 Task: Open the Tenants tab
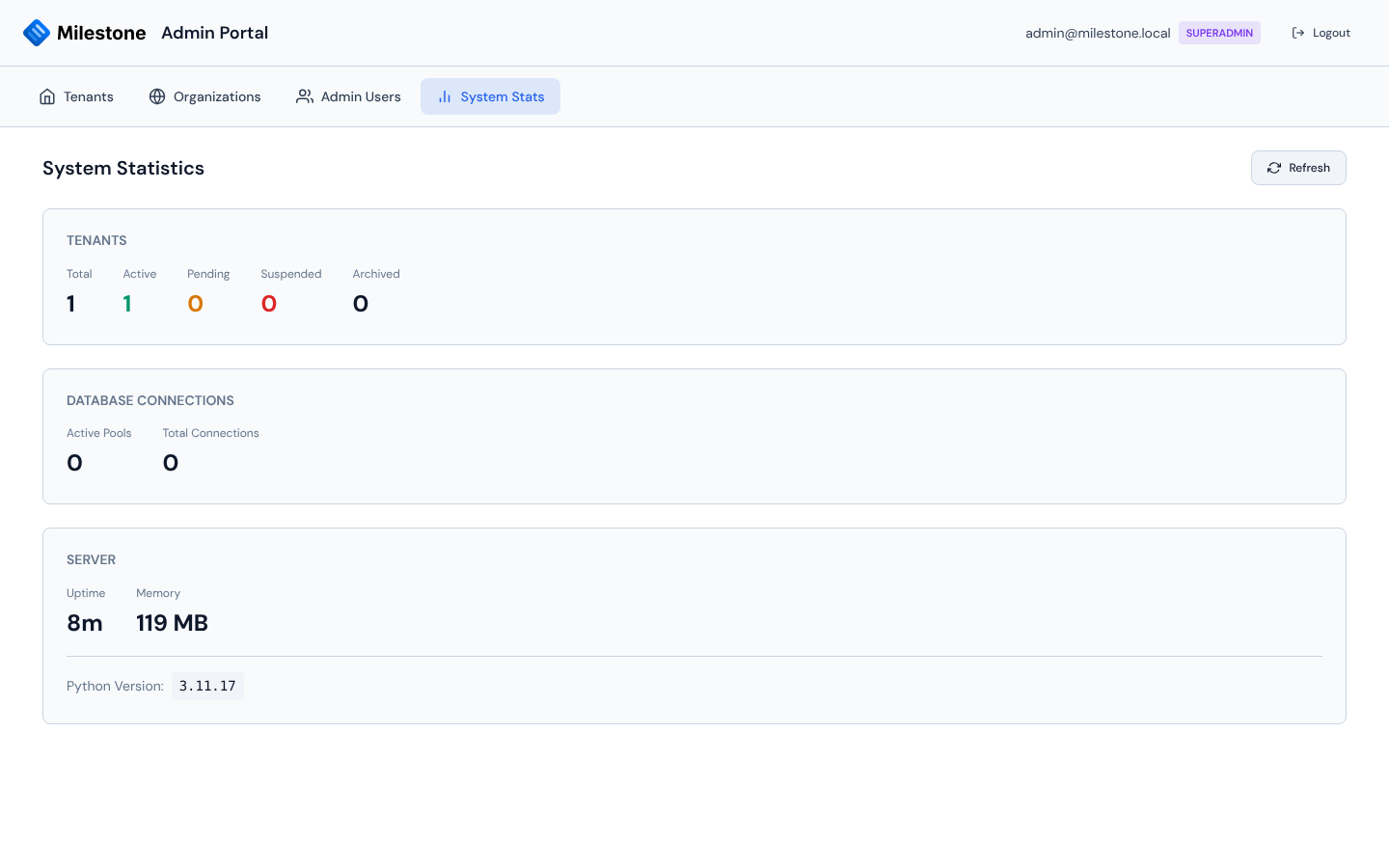click(x=76, y=96)
